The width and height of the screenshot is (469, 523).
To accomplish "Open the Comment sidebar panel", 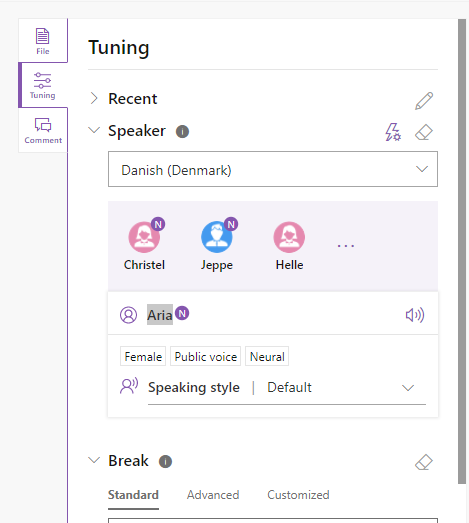I will (43, 130).
